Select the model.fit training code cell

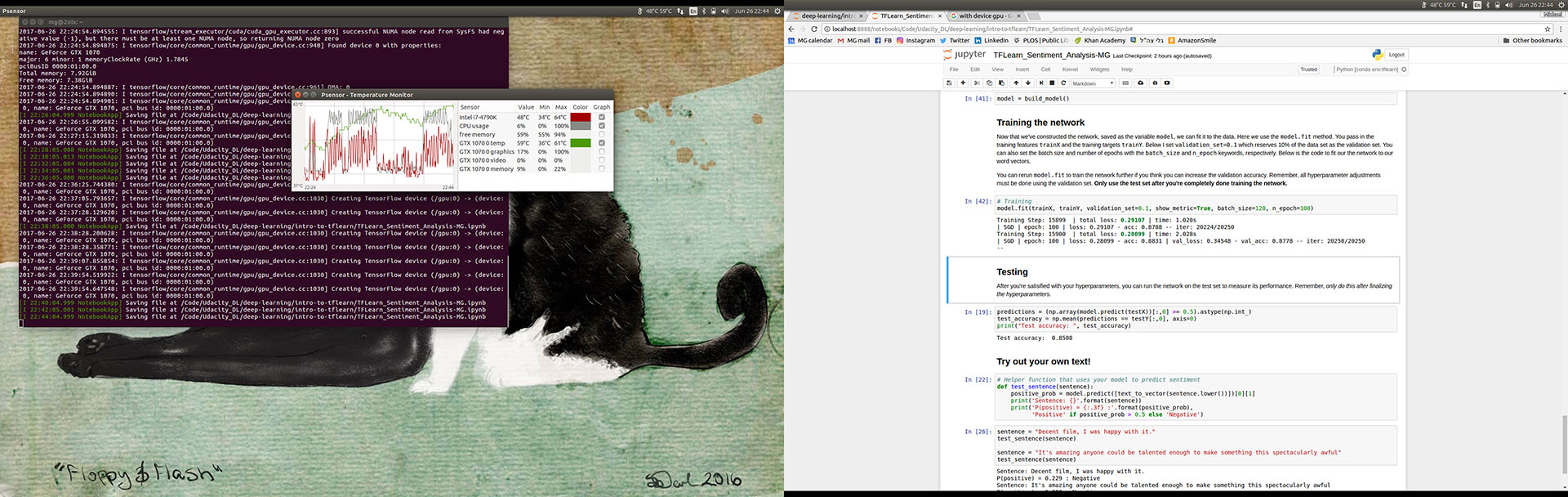coord(1196,204)
